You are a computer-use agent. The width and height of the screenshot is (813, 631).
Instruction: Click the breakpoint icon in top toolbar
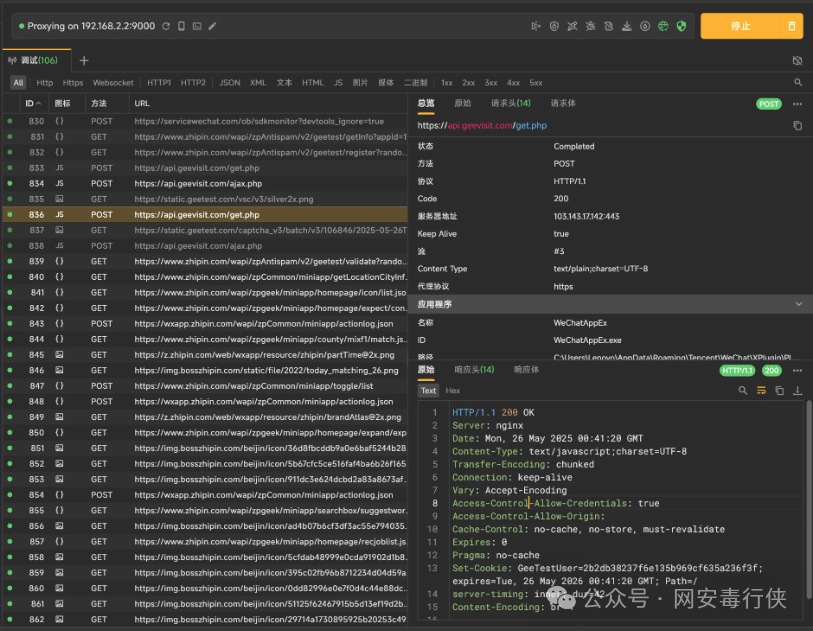536,26
